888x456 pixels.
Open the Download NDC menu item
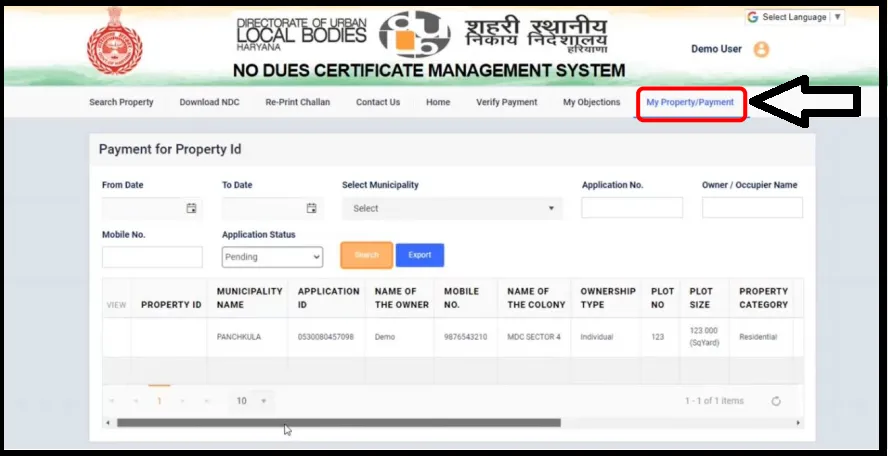click(x=209, y=102)
